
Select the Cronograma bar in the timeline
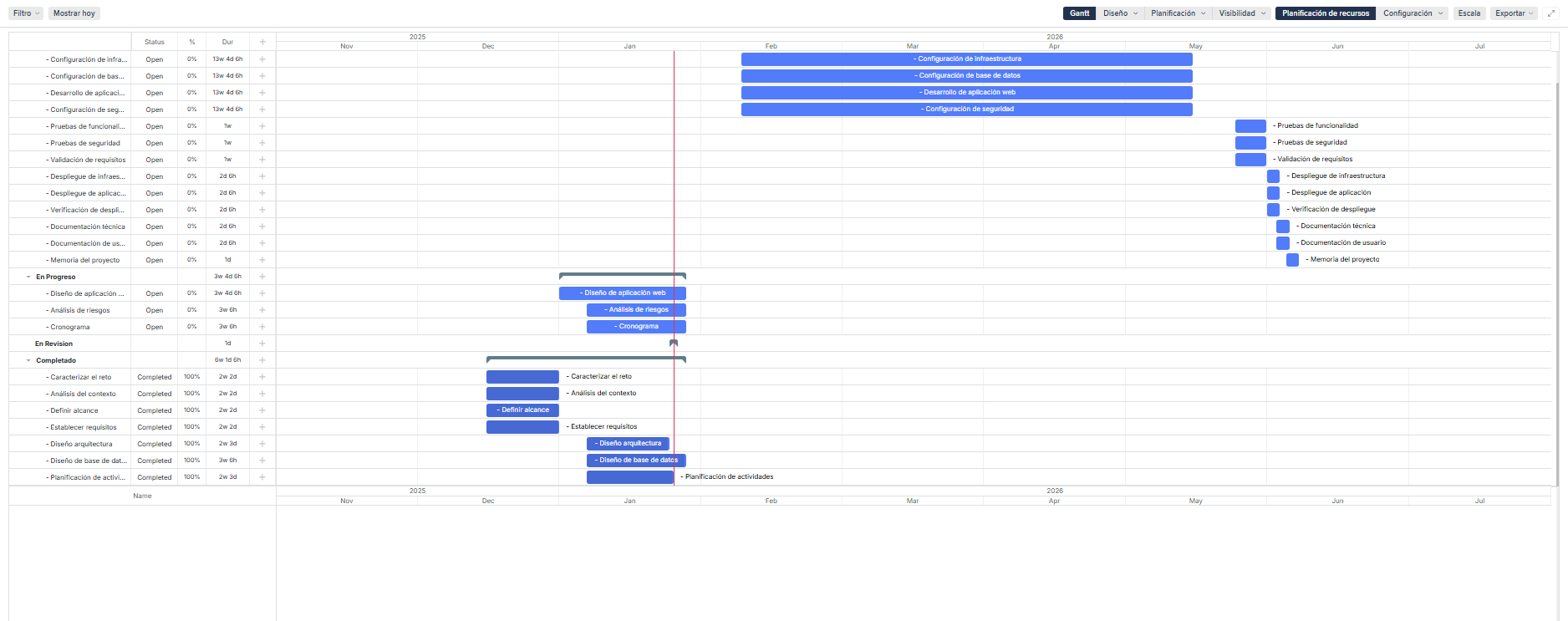(636, 327)
